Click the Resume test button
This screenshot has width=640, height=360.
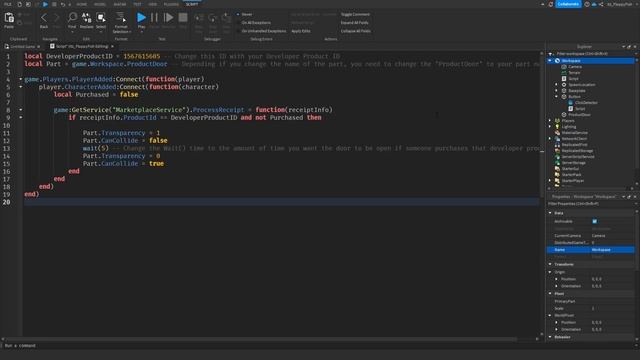point(168,17)
